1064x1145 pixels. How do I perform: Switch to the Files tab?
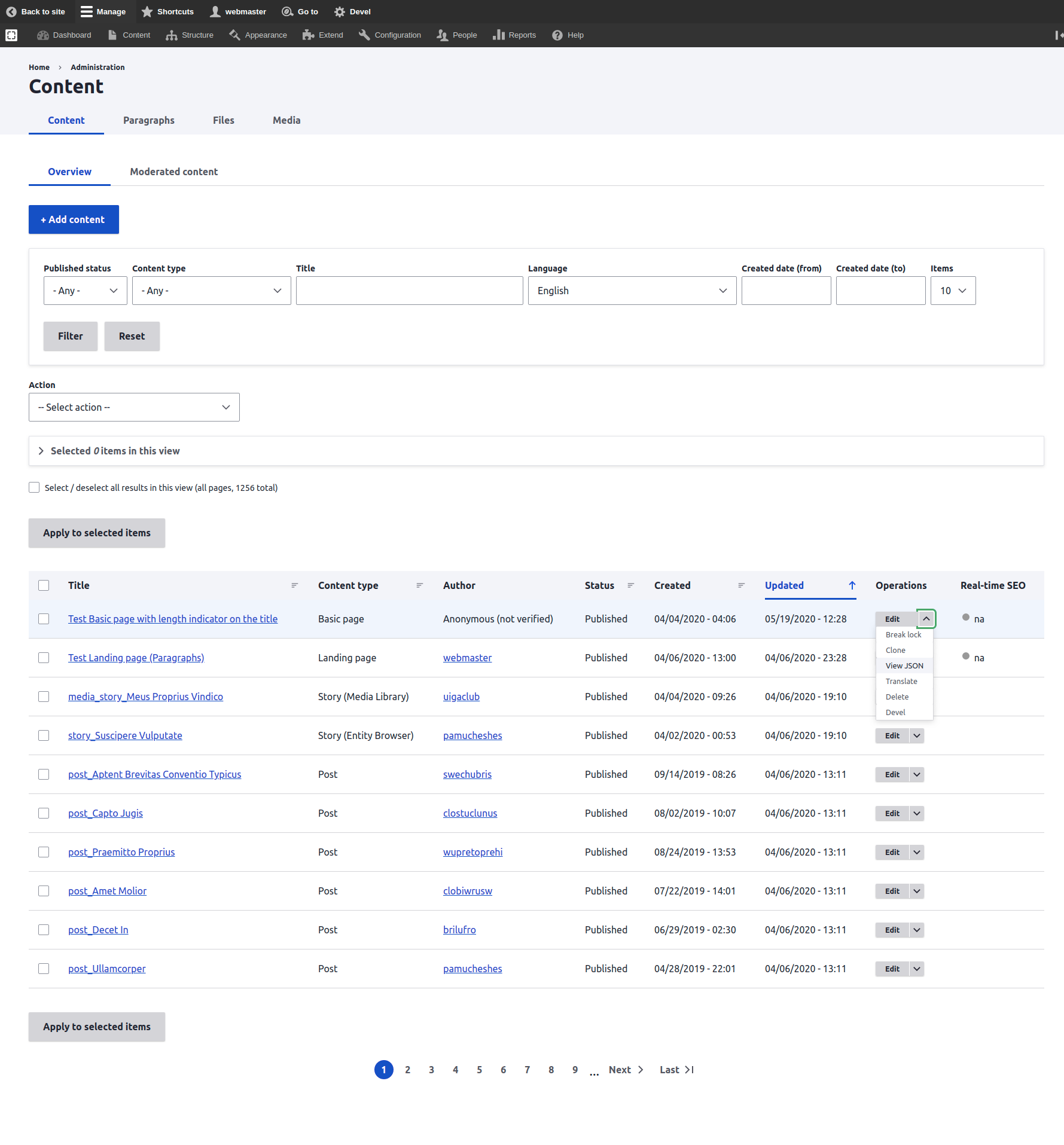224,121
